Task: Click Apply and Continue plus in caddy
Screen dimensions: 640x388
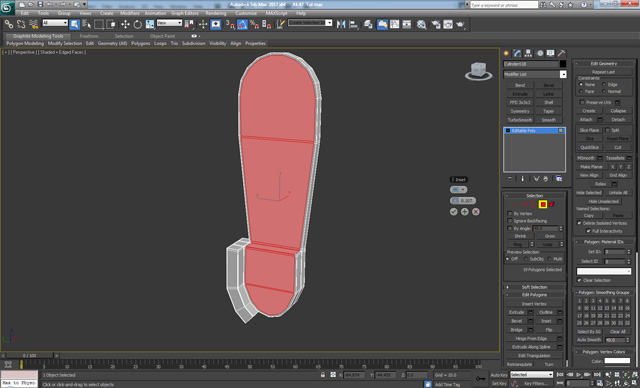Action: pos(464,212)
